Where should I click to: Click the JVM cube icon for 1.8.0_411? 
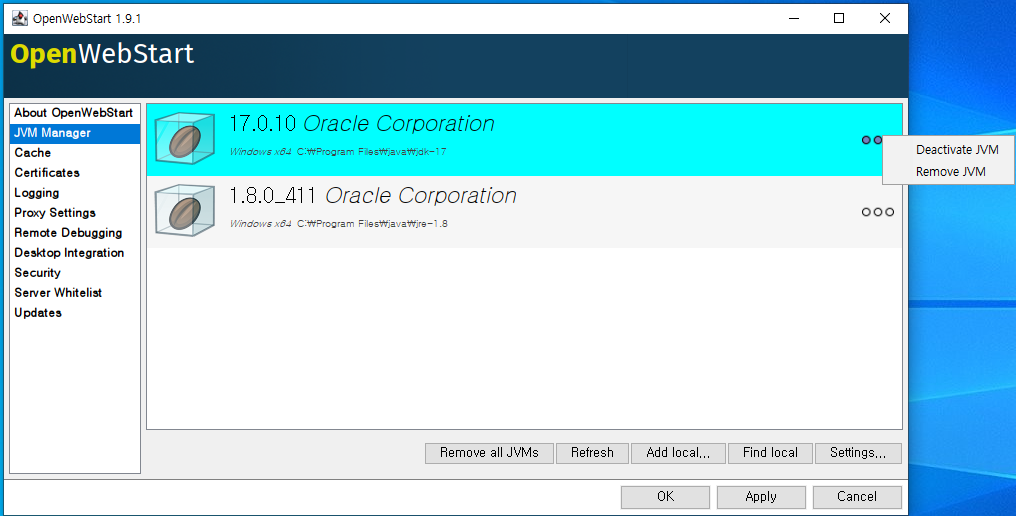point(185,210)
